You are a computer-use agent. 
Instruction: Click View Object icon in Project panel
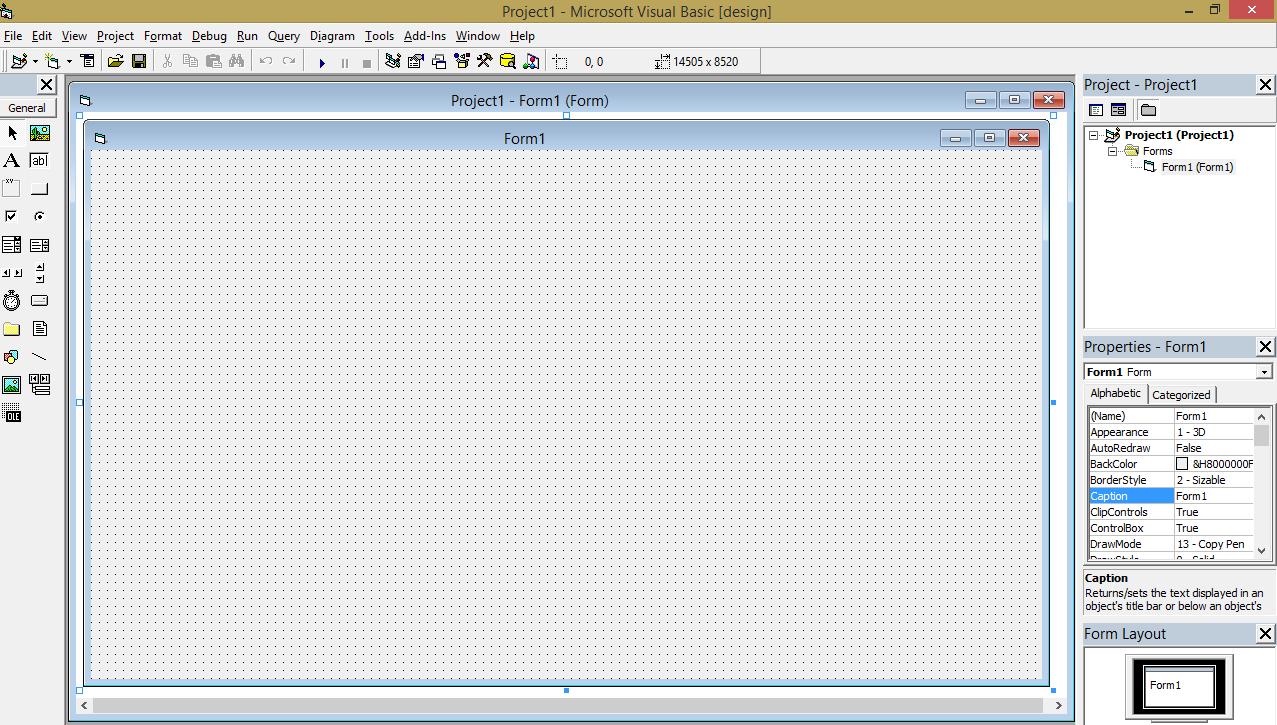click(x=1118, y=110)
